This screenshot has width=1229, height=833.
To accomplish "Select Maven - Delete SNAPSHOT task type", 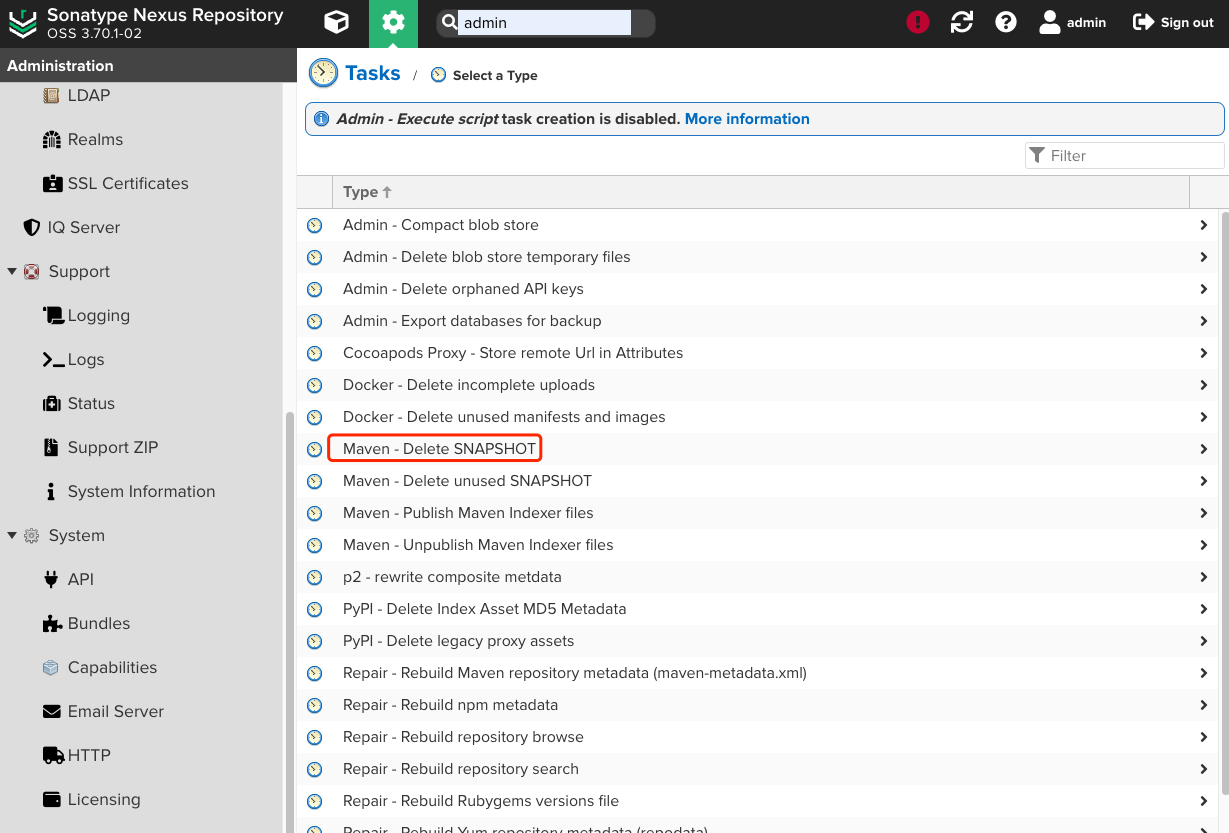I will (439, 449).
